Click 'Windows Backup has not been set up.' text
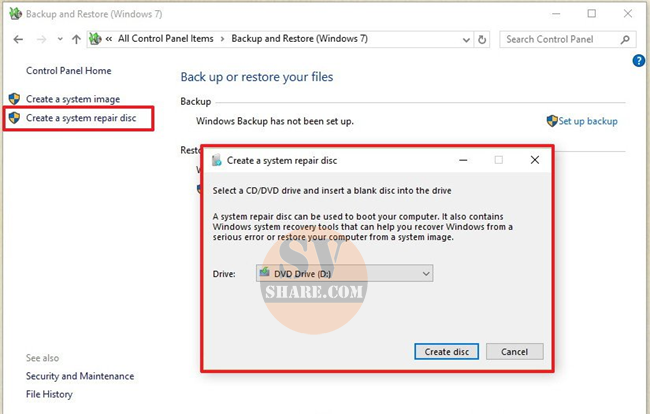The image size is (650, 414). (x=275, y=121)
